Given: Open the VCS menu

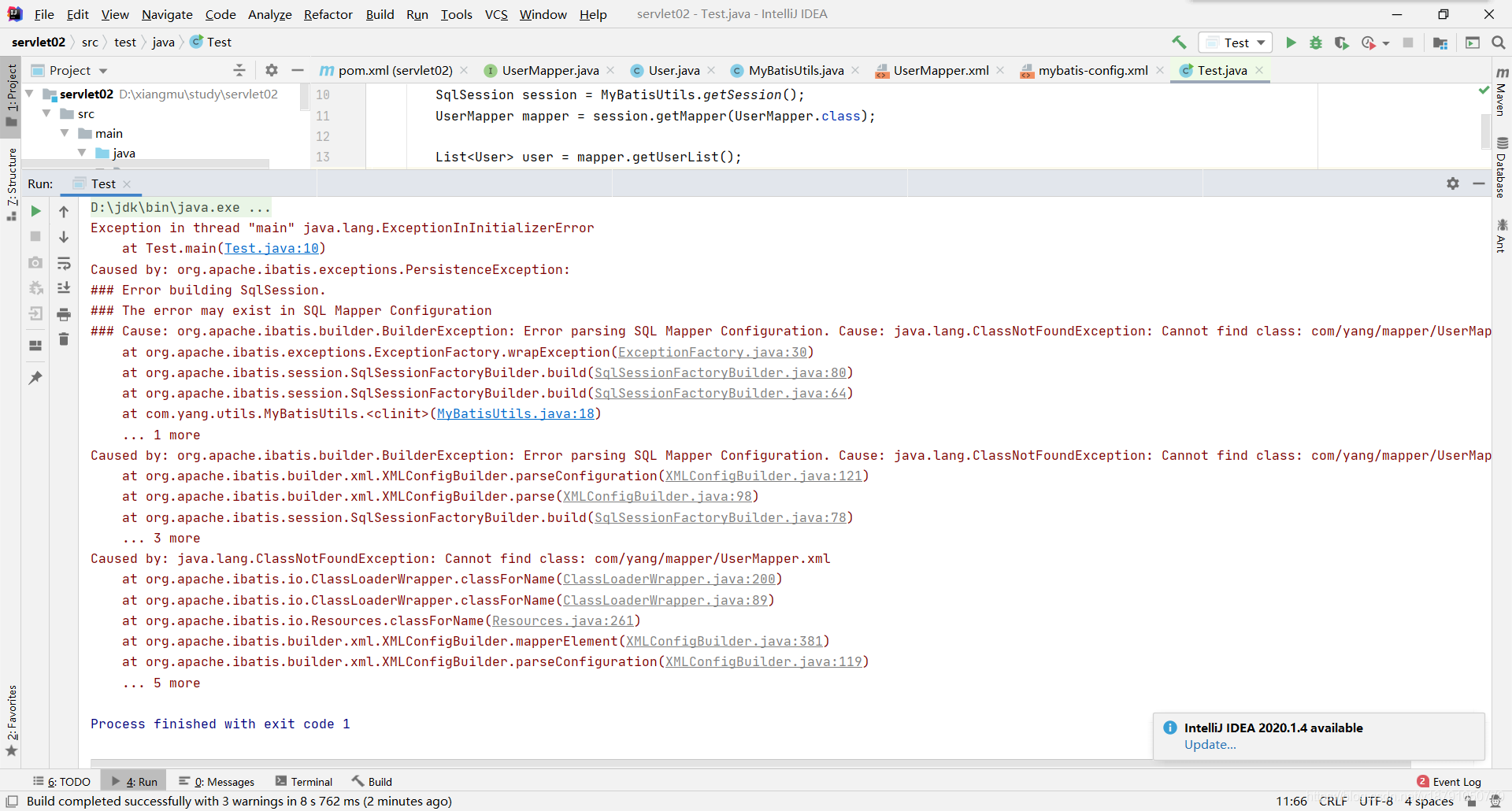Looking at the screenshot, I should [x=496, y=14].
